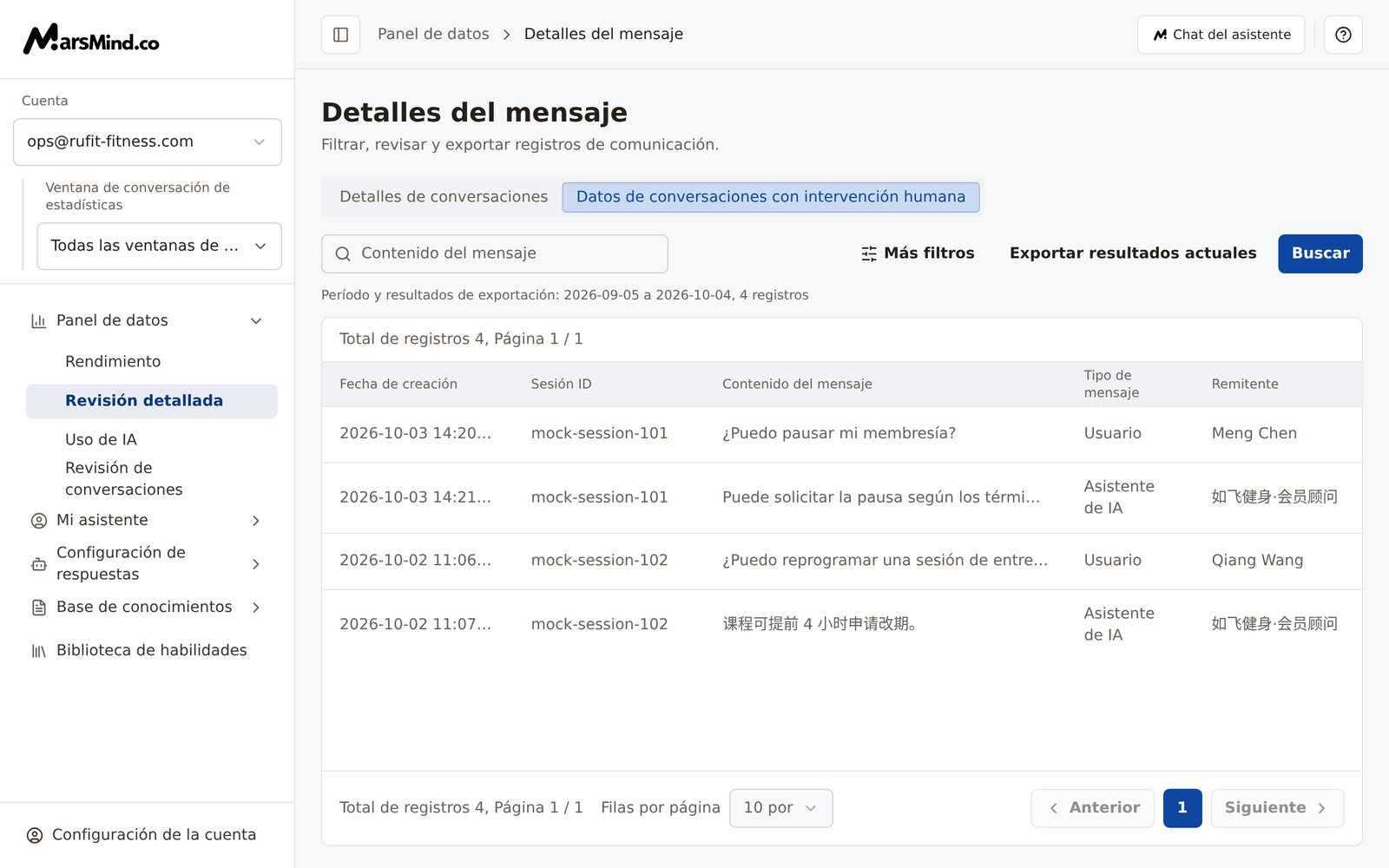The width and height of the screenshot is (1389, 868).
Task: Open the 10 por rows-per-page dropdown
Action: (780, 808)
